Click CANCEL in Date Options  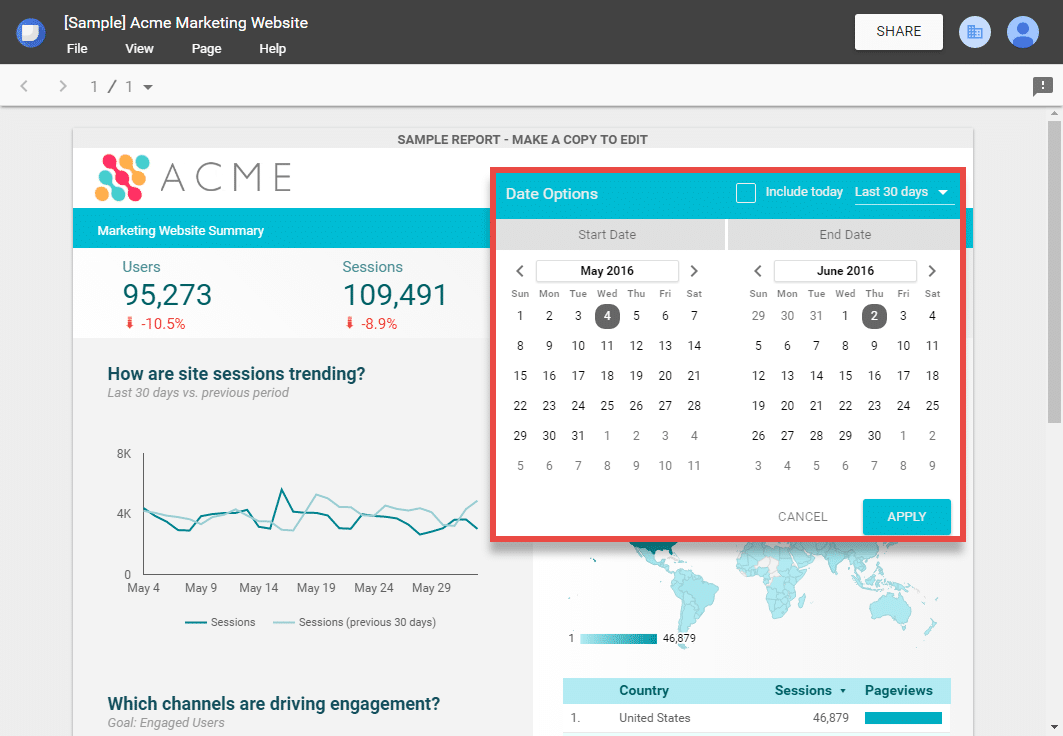coord(802,517)
